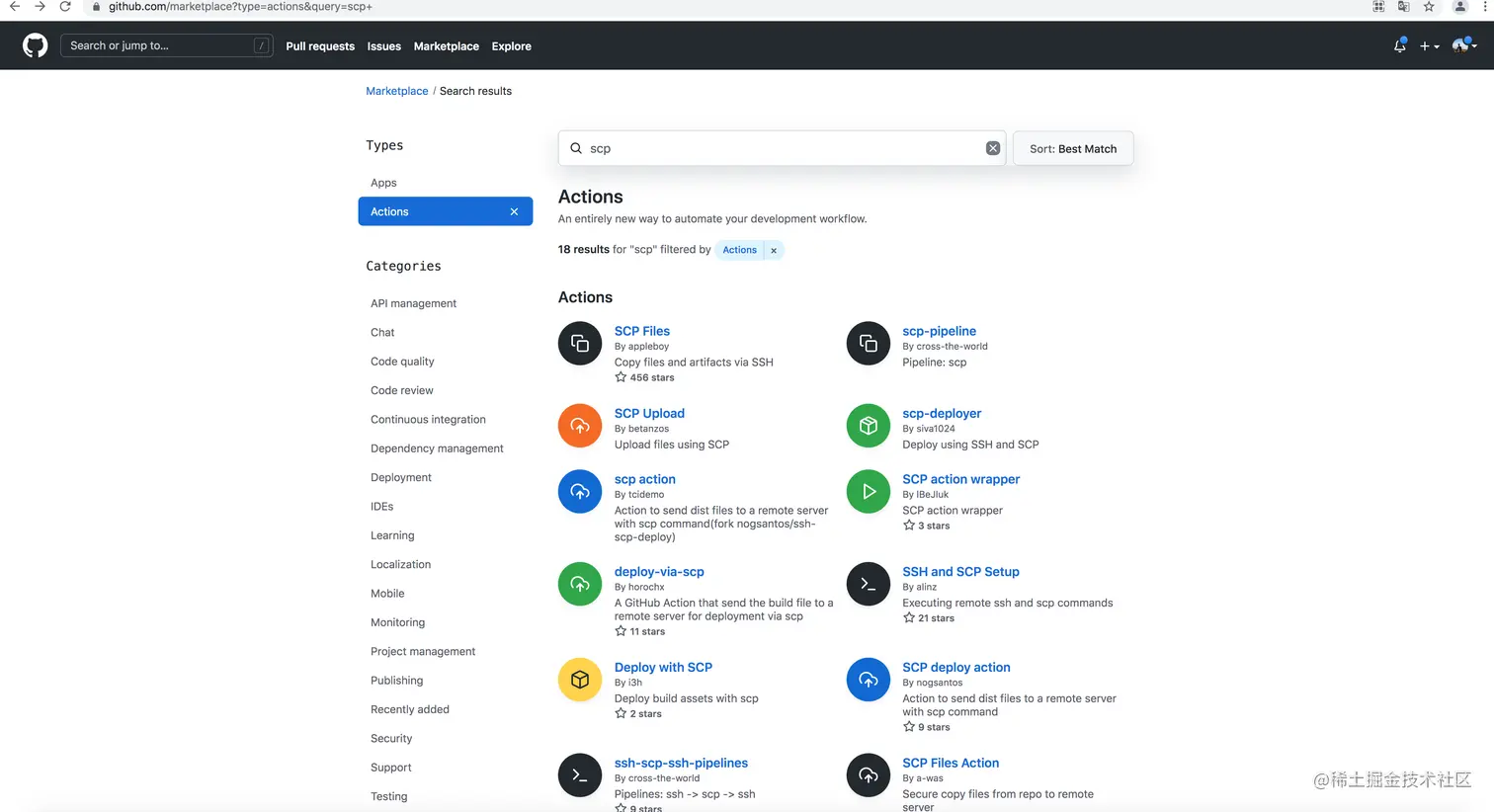The image size is (1494, 812).
Task: Click the deploy-via-scp green icon
Action: point(580,583)
